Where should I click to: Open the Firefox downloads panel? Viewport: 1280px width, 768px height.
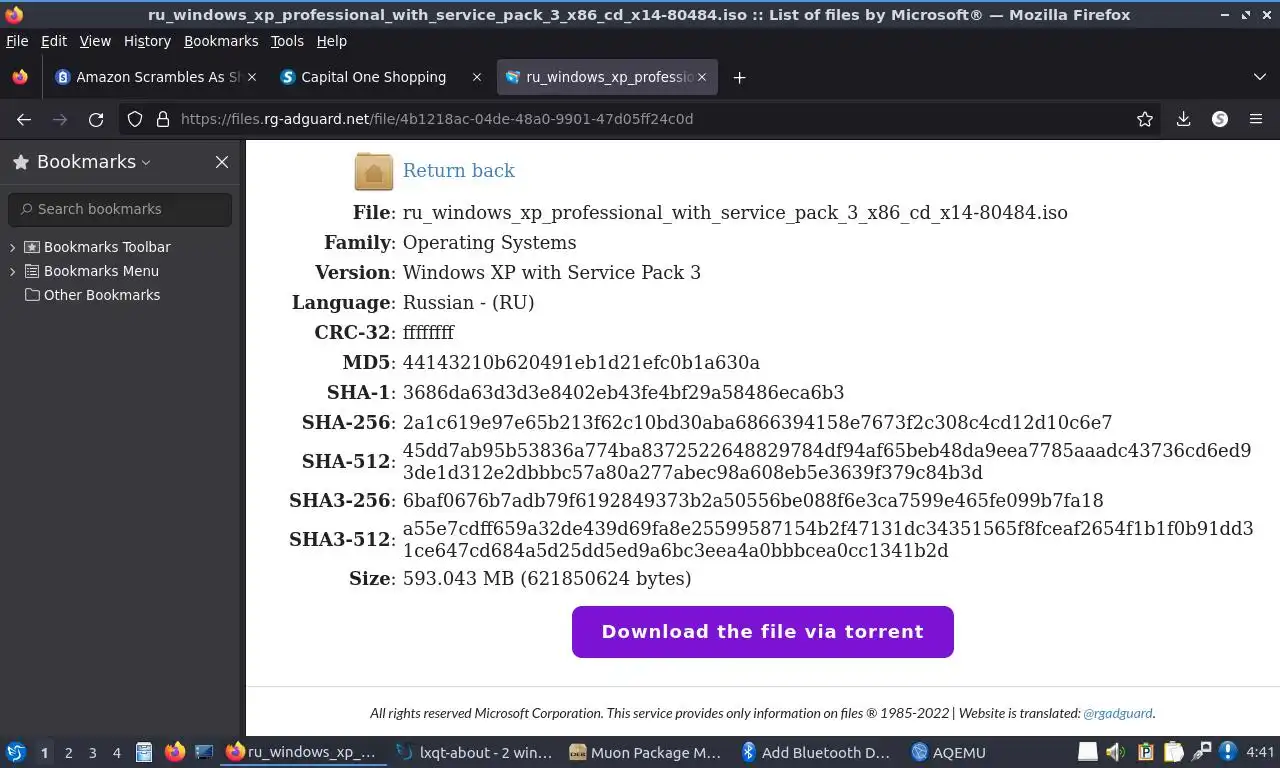click(1183, 119)
